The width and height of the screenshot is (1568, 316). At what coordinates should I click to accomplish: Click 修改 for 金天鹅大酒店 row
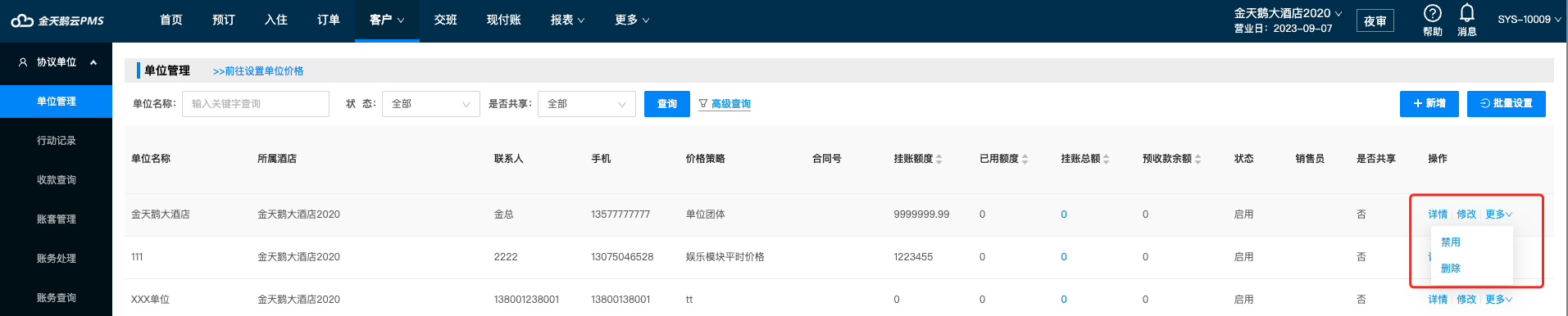click(1466, 214)
